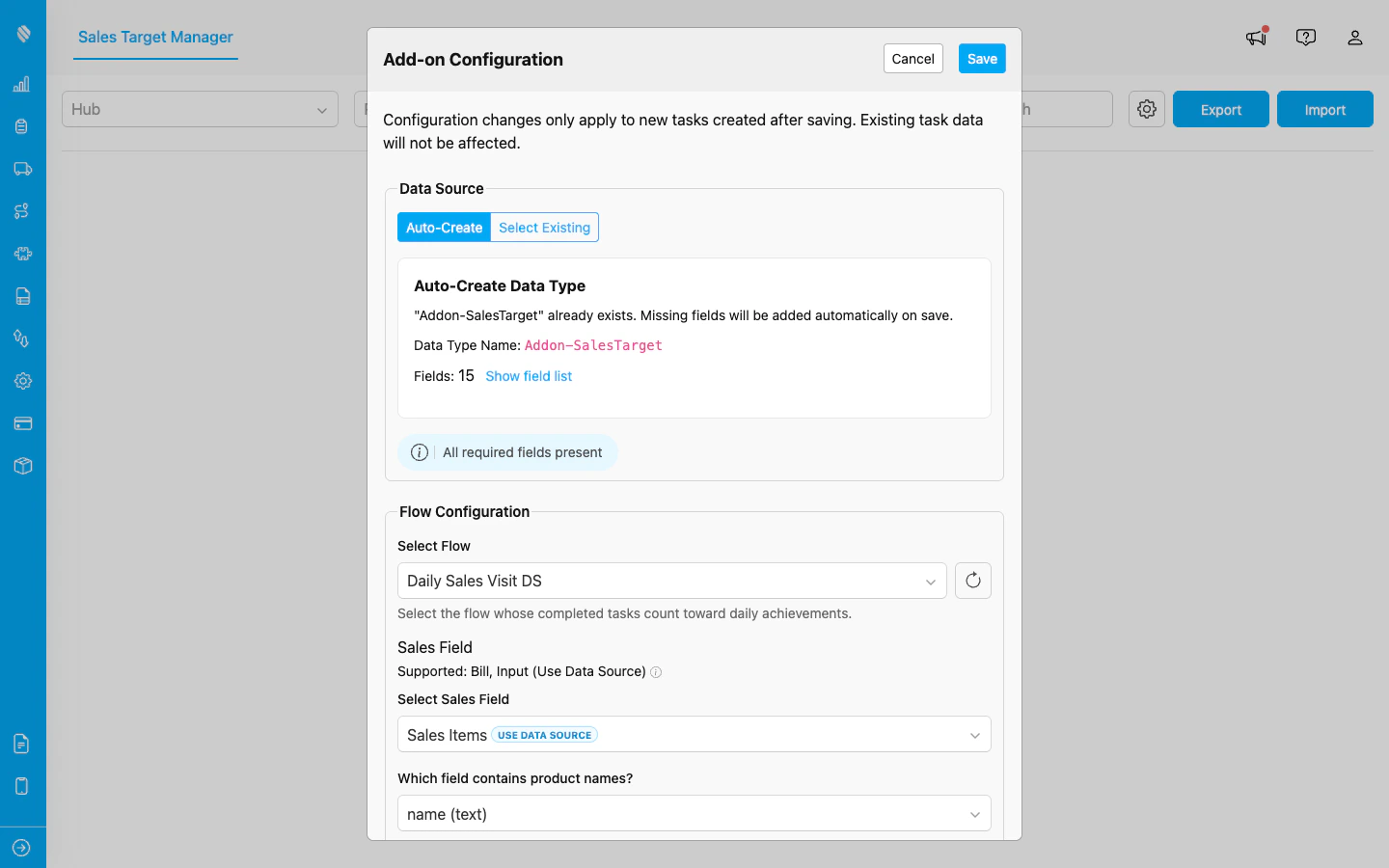Switch to Select Existing data source
Viewport: 1389px width, 868px height.
pos(544,227)
